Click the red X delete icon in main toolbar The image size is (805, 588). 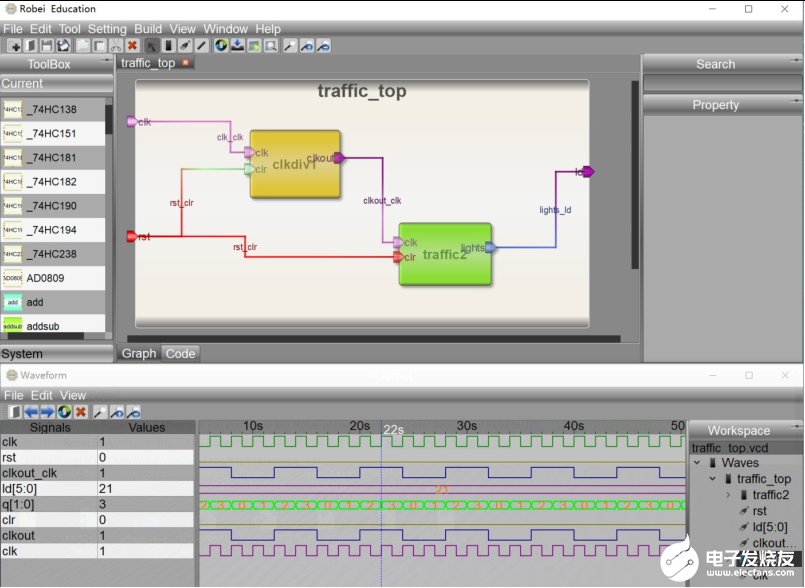click(132, 46)
